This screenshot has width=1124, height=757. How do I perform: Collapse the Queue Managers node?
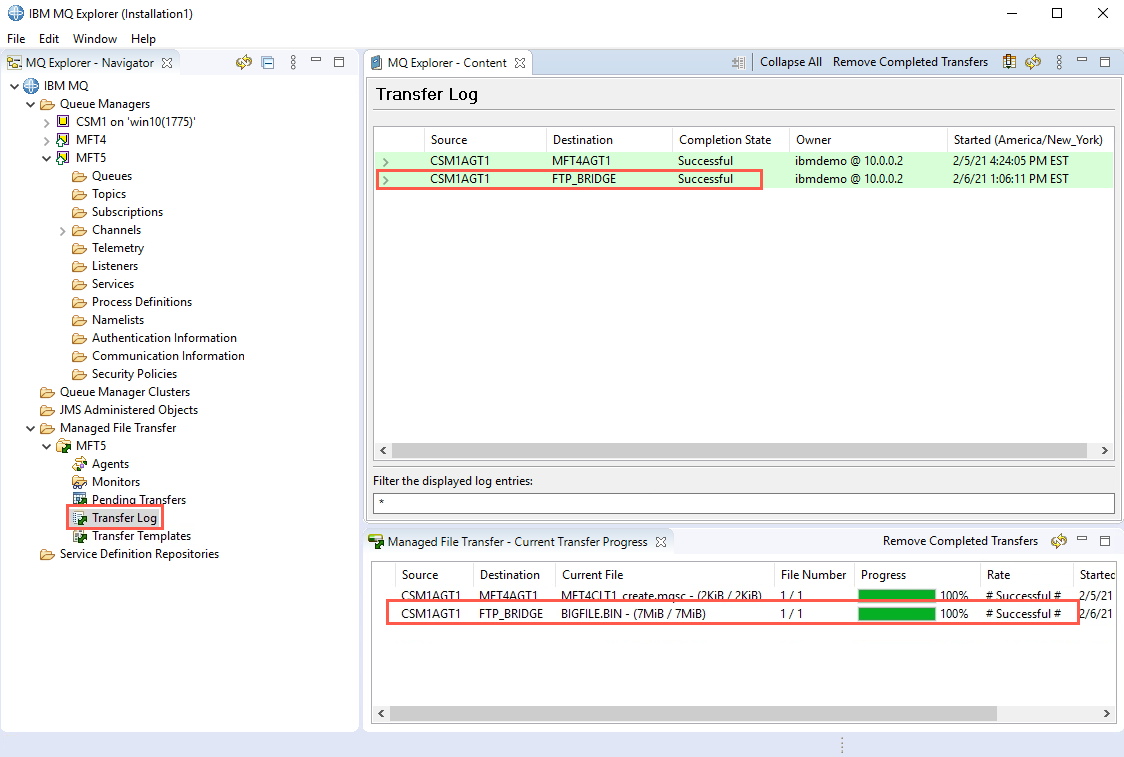coord(30,104)
